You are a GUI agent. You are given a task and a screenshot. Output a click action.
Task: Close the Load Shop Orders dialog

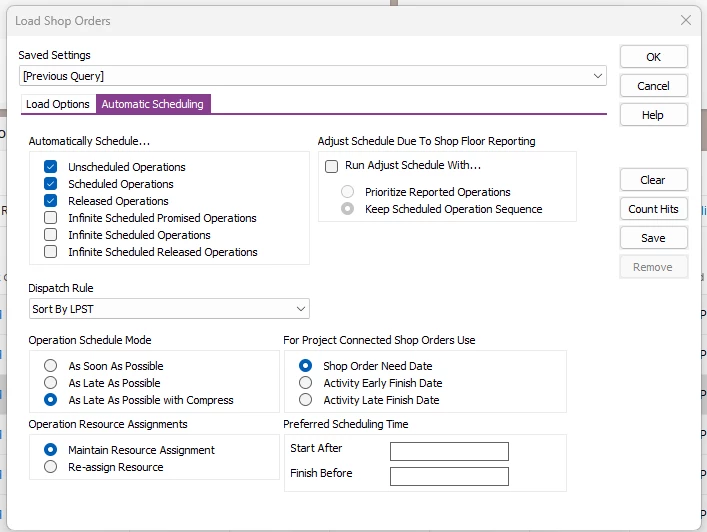[685, 20]
